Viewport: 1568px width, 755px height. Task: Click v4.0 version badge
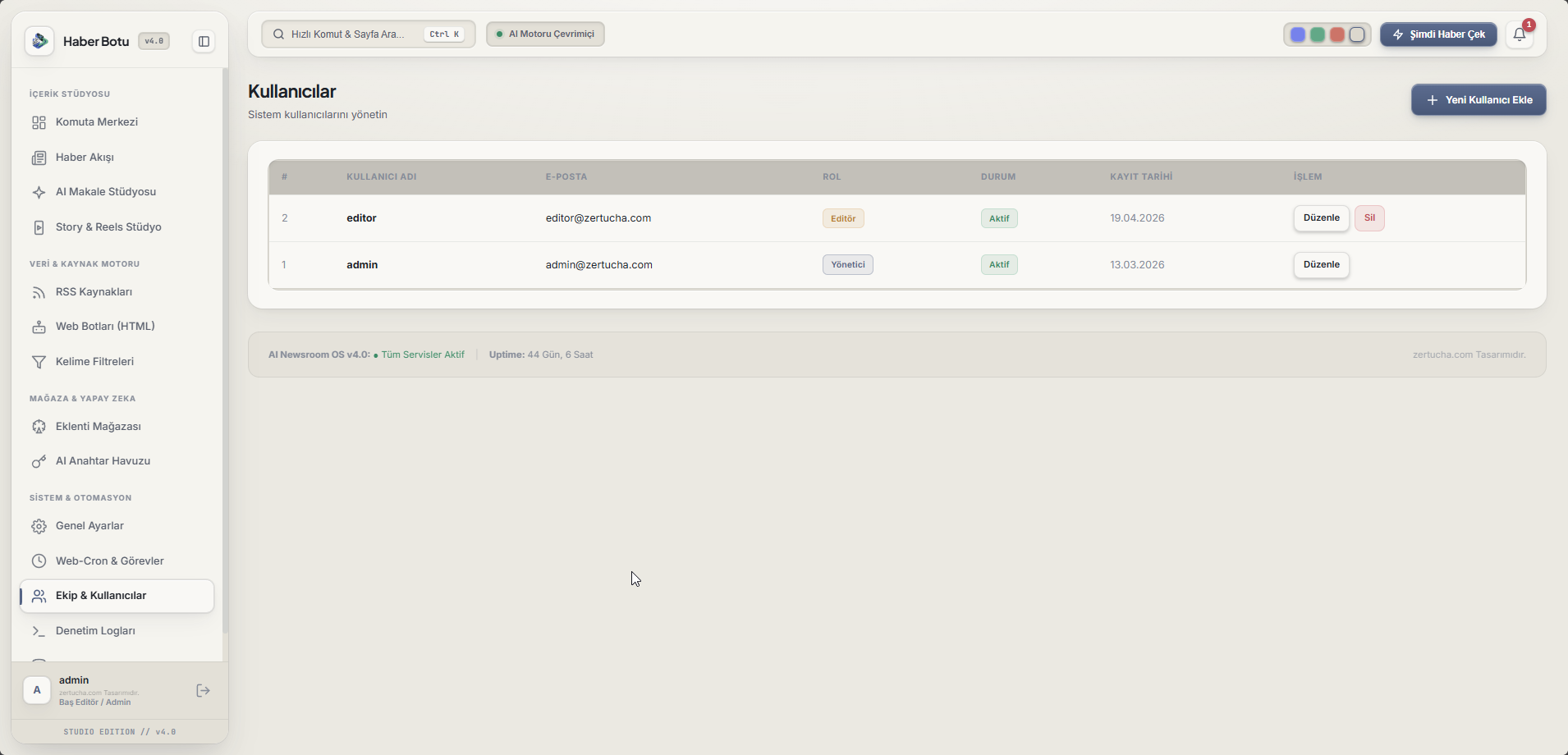pos(154,41)
